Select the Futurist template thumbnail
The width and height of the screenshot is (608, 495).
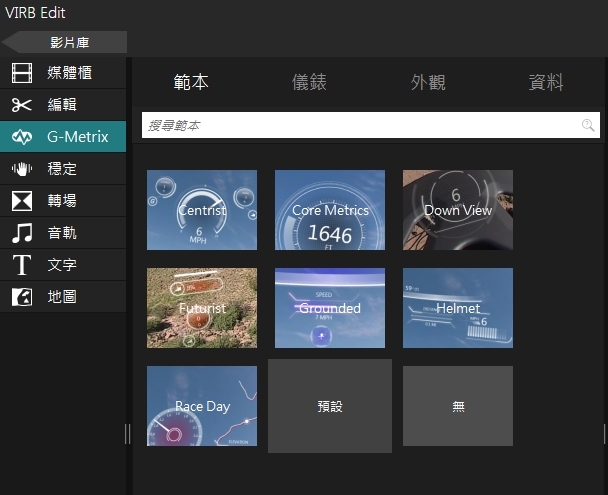202,308
